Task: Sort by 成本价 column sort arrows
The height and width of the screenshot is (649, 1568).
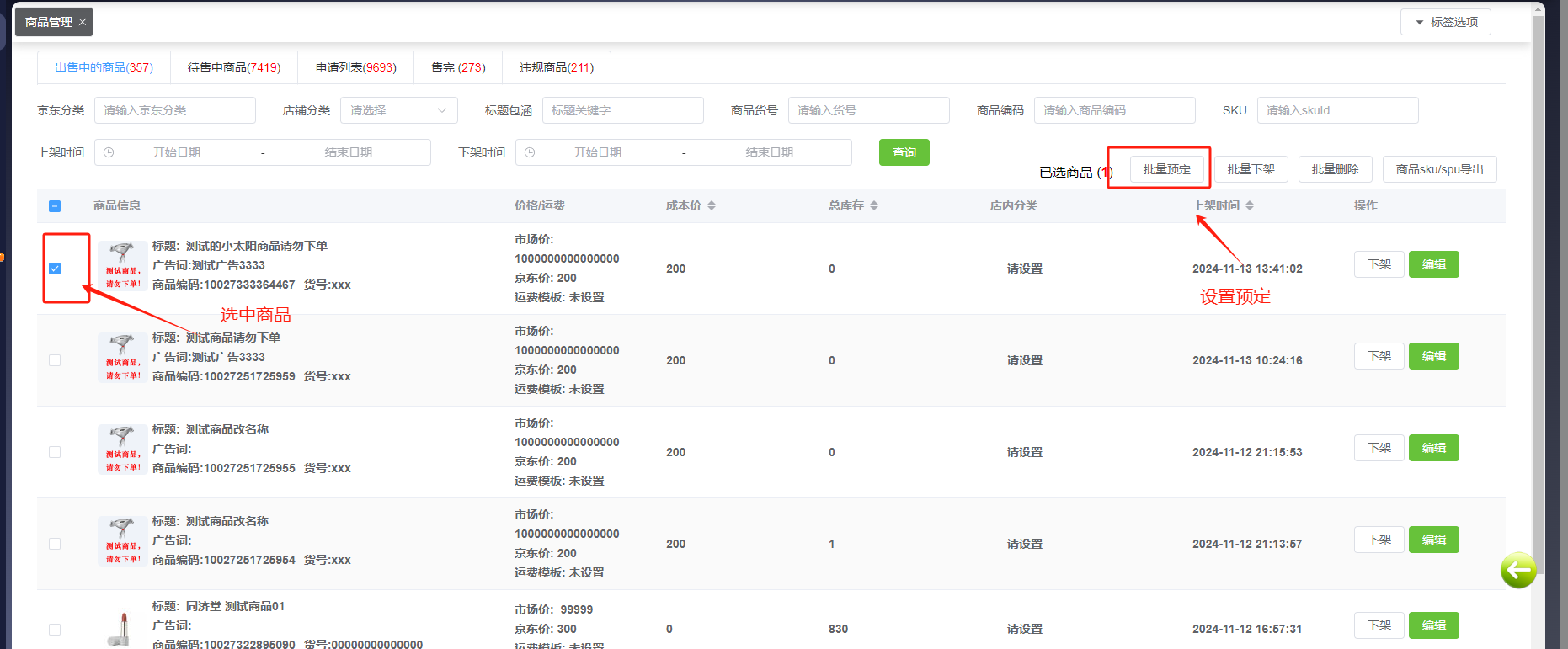Action: pos(712,205)
